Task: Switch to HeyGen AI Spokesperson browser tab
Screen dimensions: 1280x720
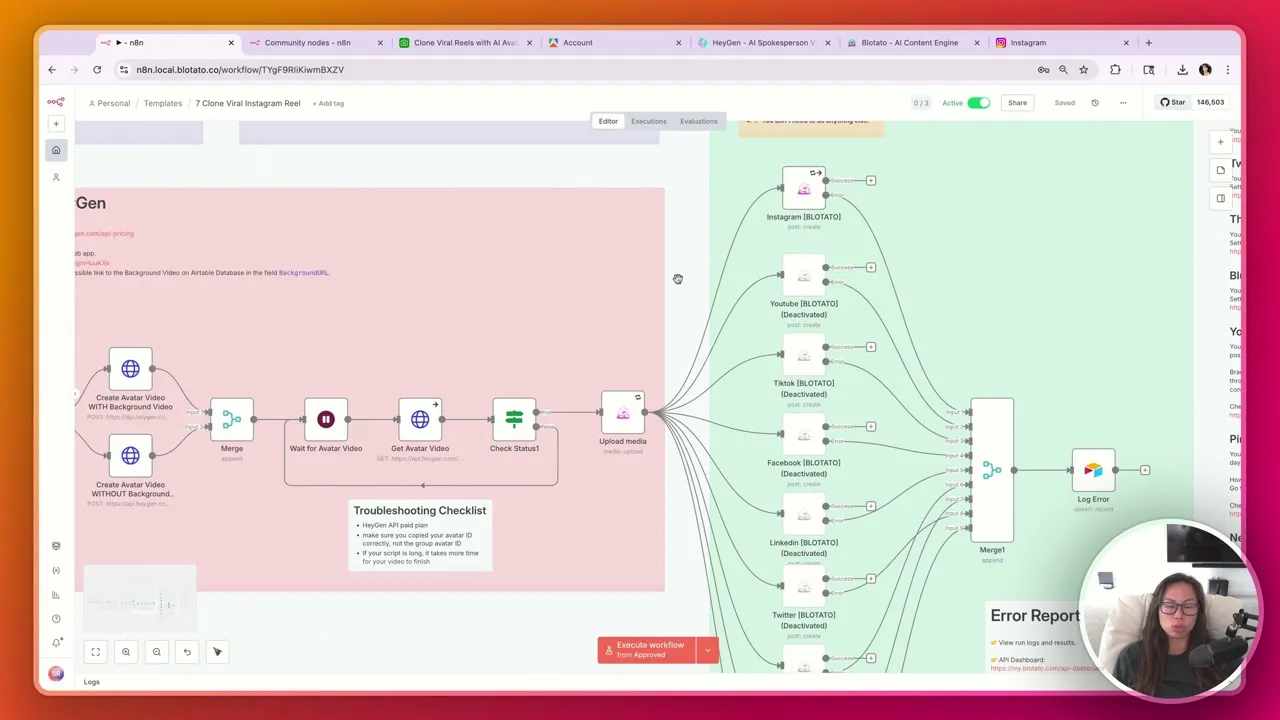Action: 764,43
